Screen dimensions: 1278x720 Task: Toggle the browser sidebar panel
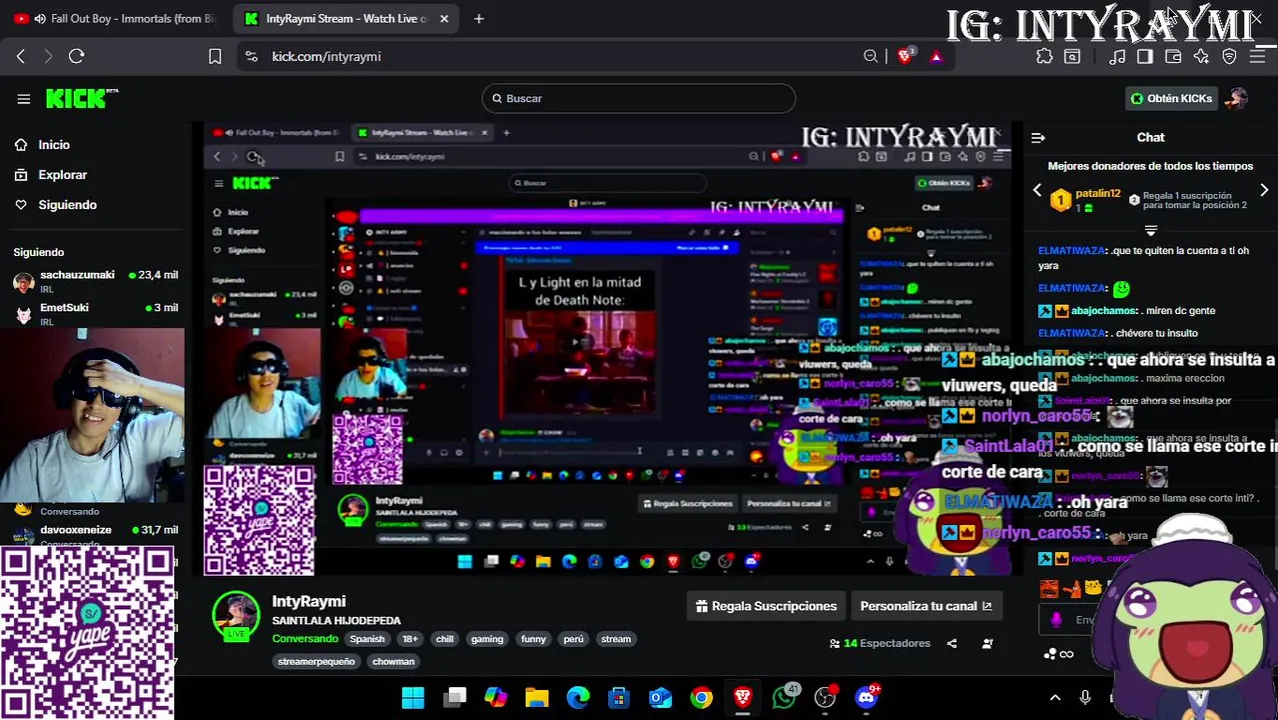point(1145,57)
